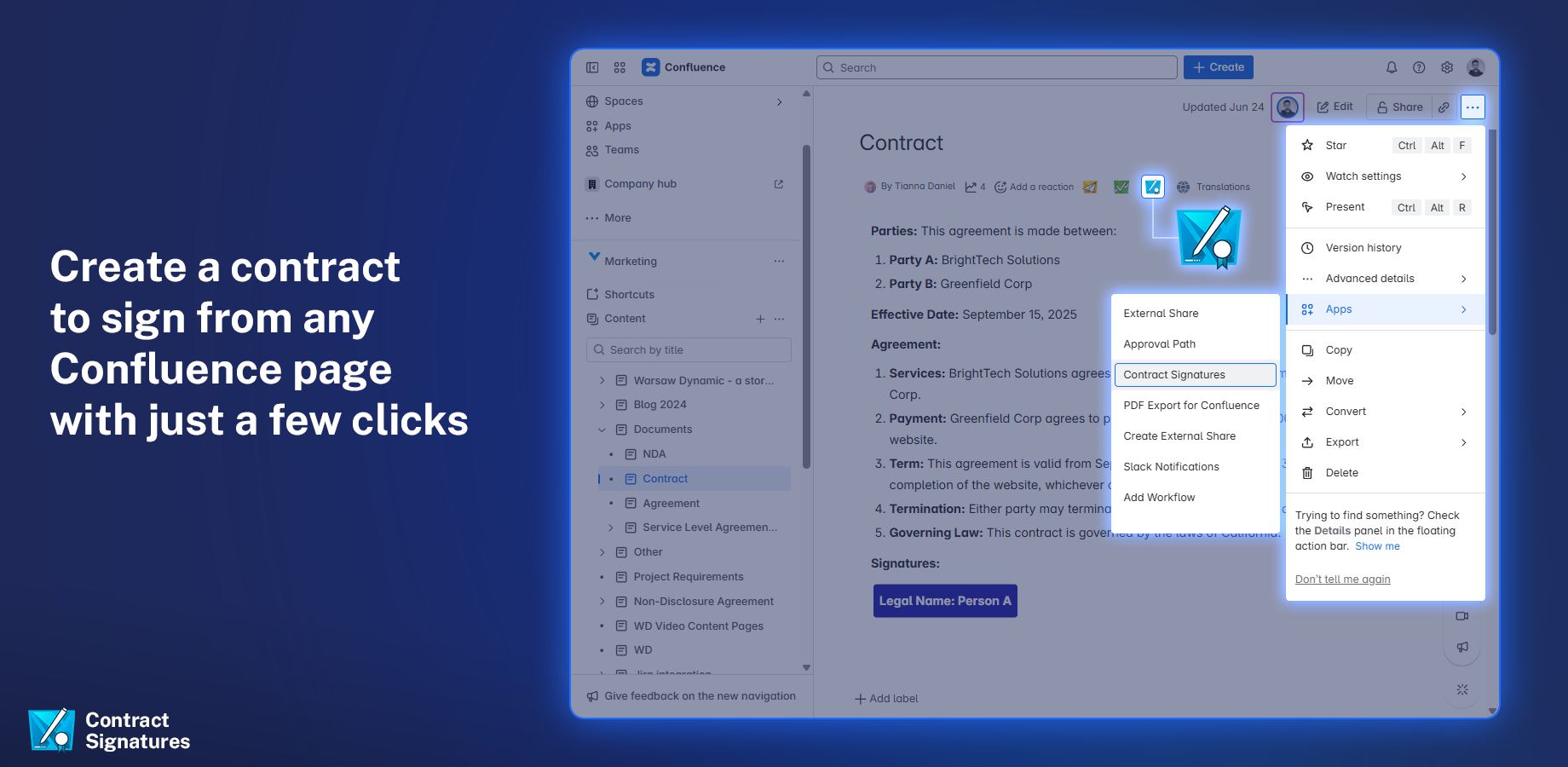The image size is (1568, 767).
Task: Open the user profile avatar in top bar
Action: (x=1476, y=67)
